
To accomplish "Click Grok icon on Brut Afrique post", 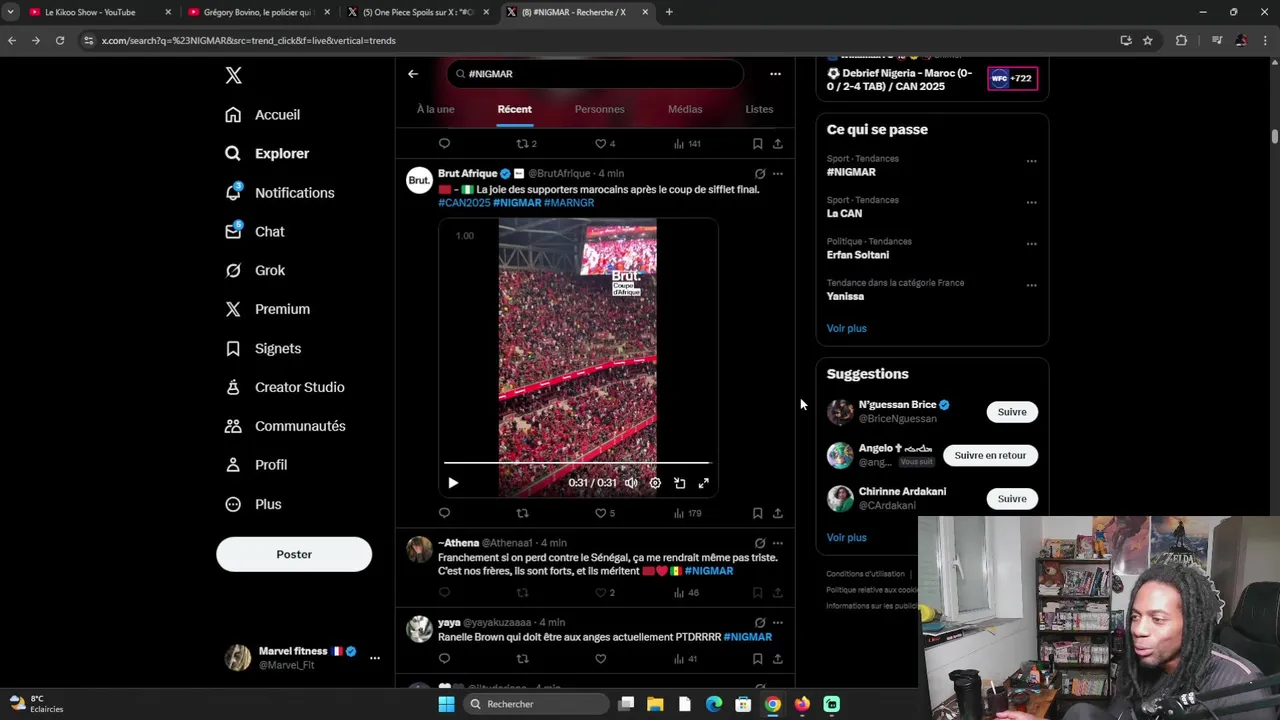I will 760,174.
